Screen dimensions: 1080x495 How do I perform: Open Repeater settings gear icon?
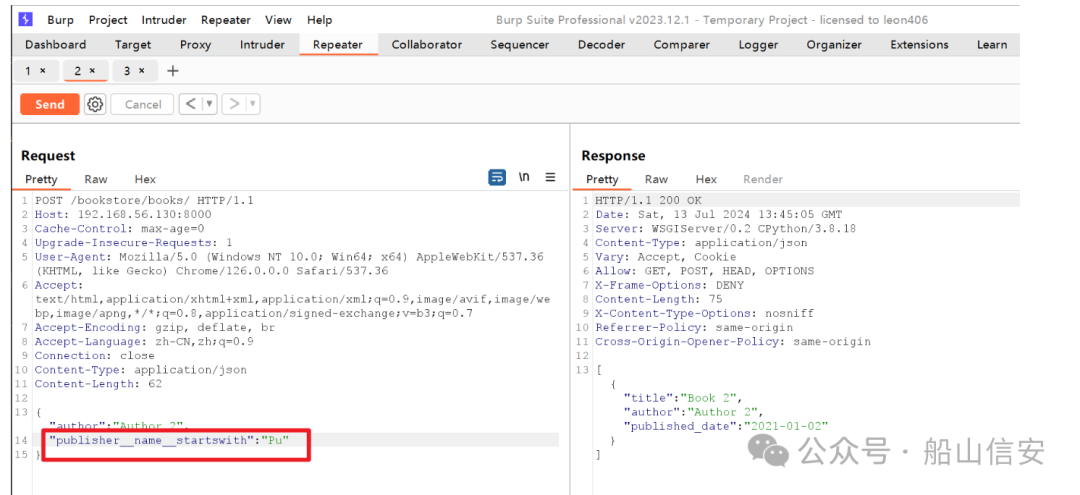[x=95, y=105]
